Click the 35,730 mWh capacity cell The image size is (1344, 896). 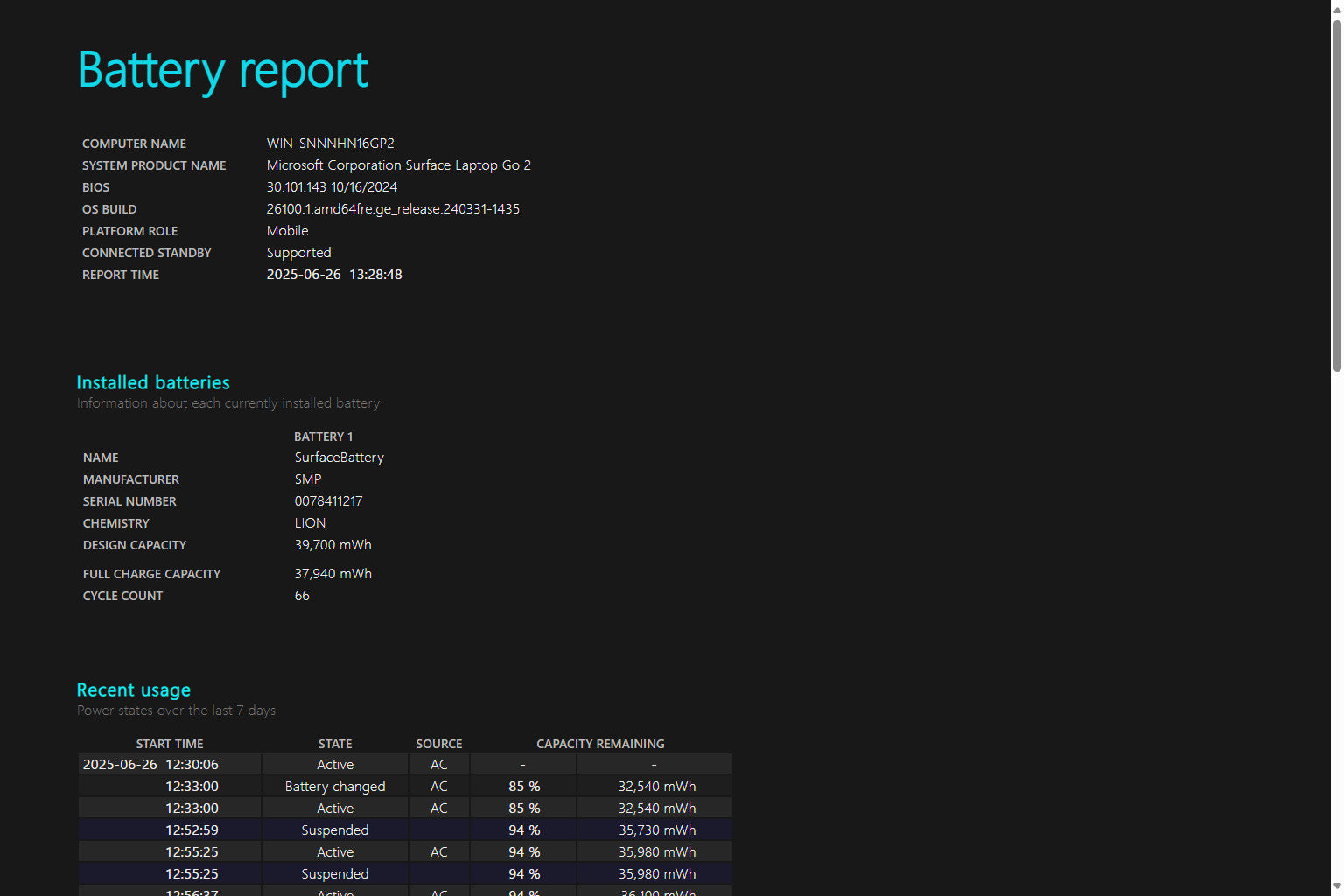point(656,830)
